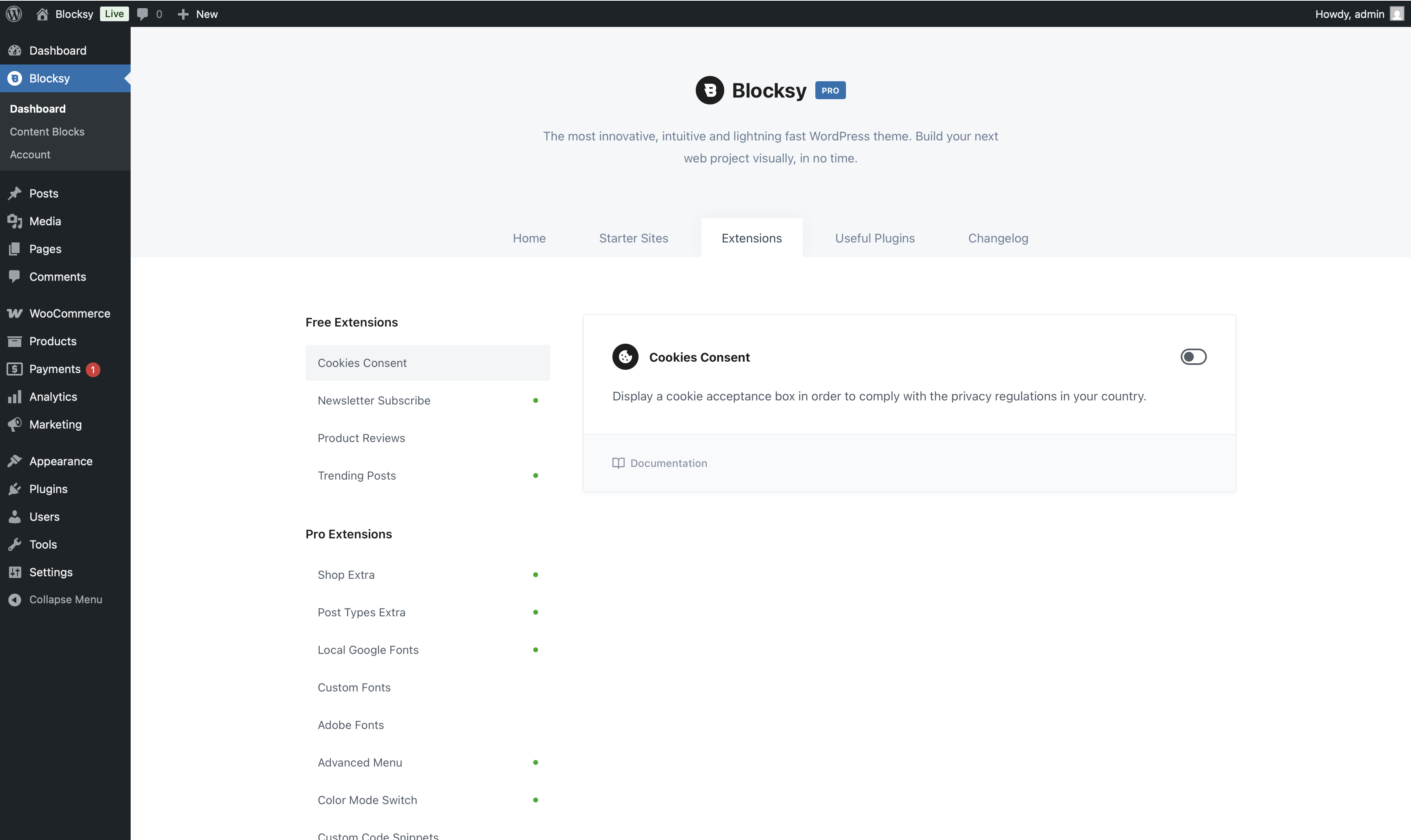Click the Posts pushpin icon
Image resolution: width=1411 pixels, height=840 pixels.
(x=15, y=193)
